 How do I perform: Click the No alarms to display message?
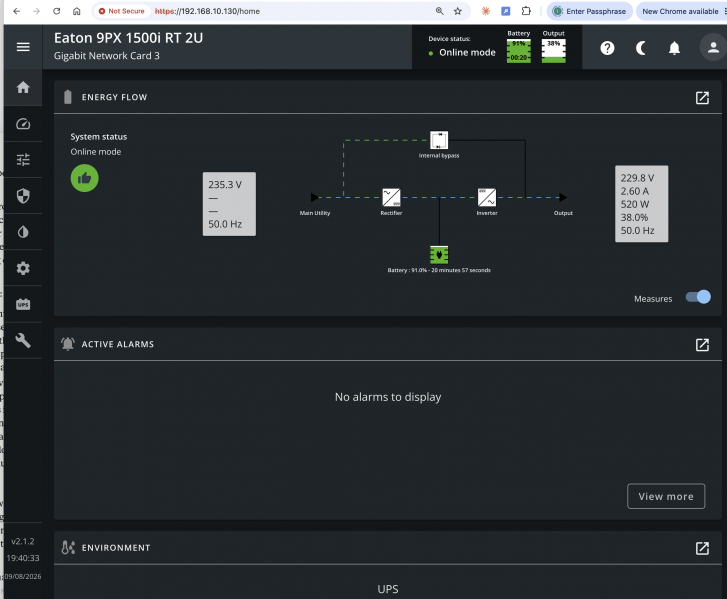(x=388, y=397)
